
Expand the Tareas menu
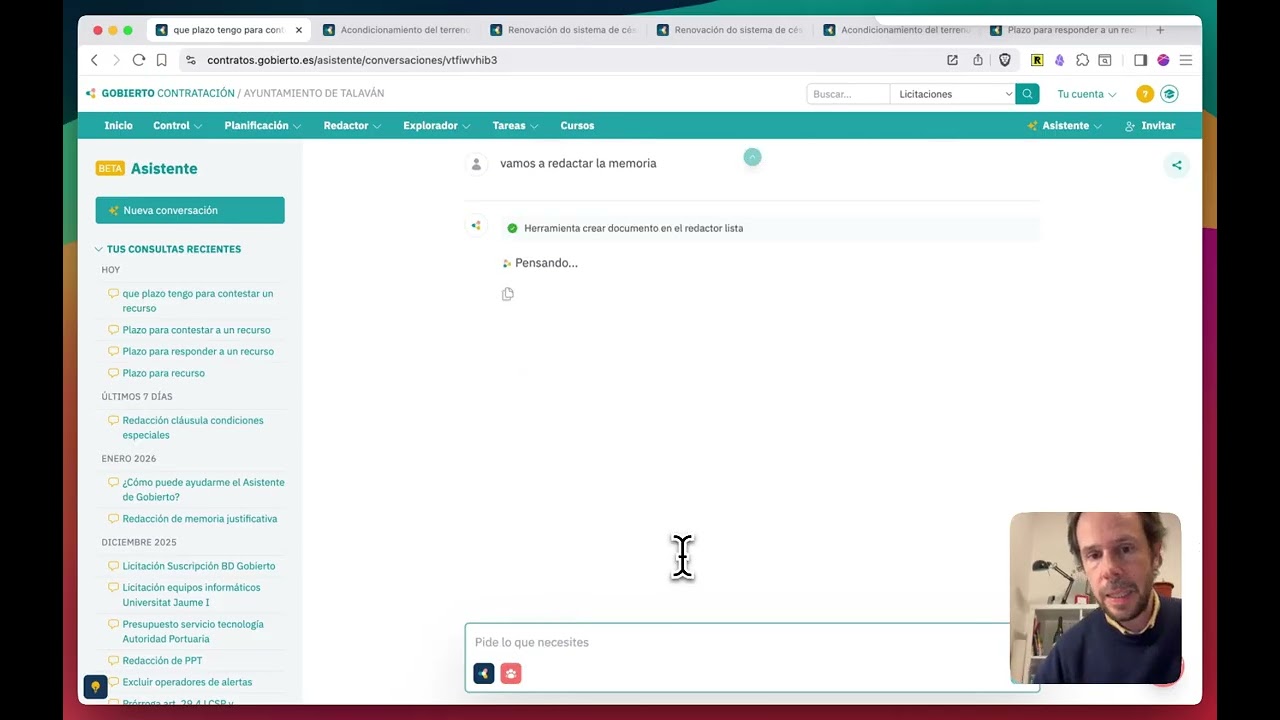tap(515, 126)
